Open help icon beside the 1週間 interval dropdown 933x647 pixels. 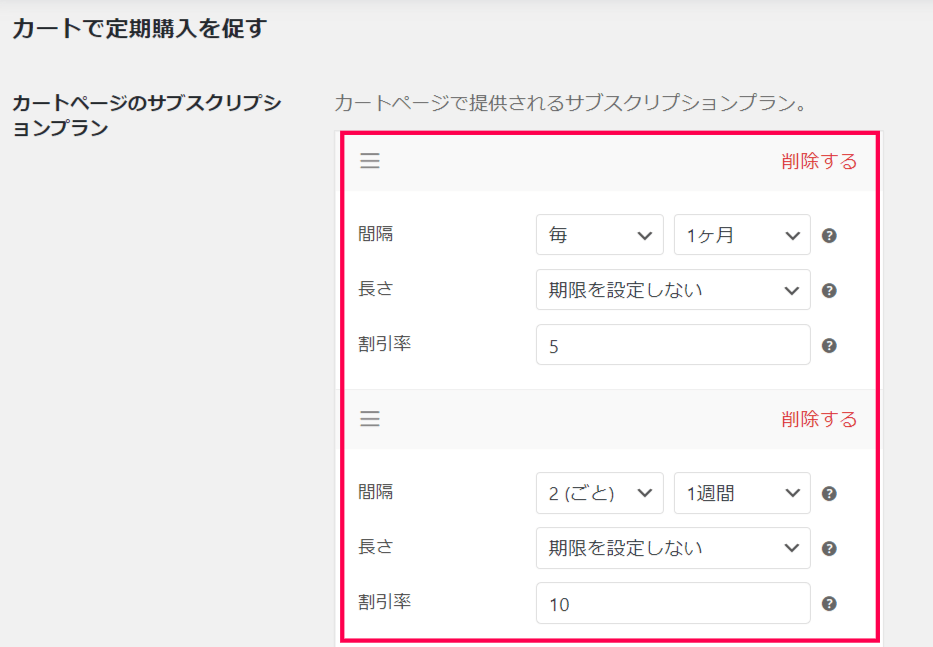[x=829, y=493]
